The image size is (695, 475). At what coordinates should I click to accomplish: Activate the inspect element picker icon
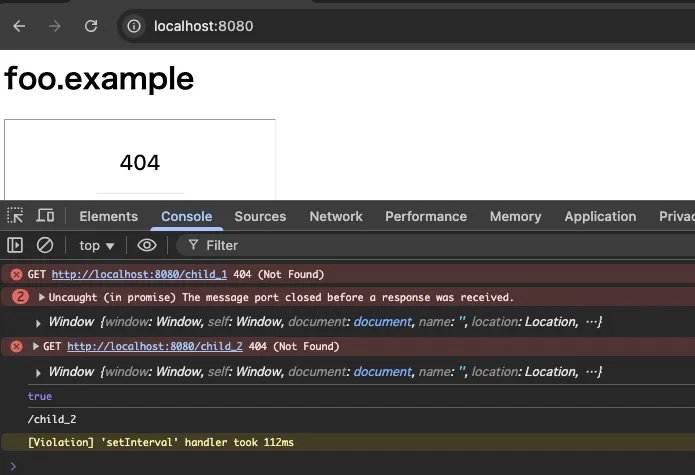pos(15,216)
